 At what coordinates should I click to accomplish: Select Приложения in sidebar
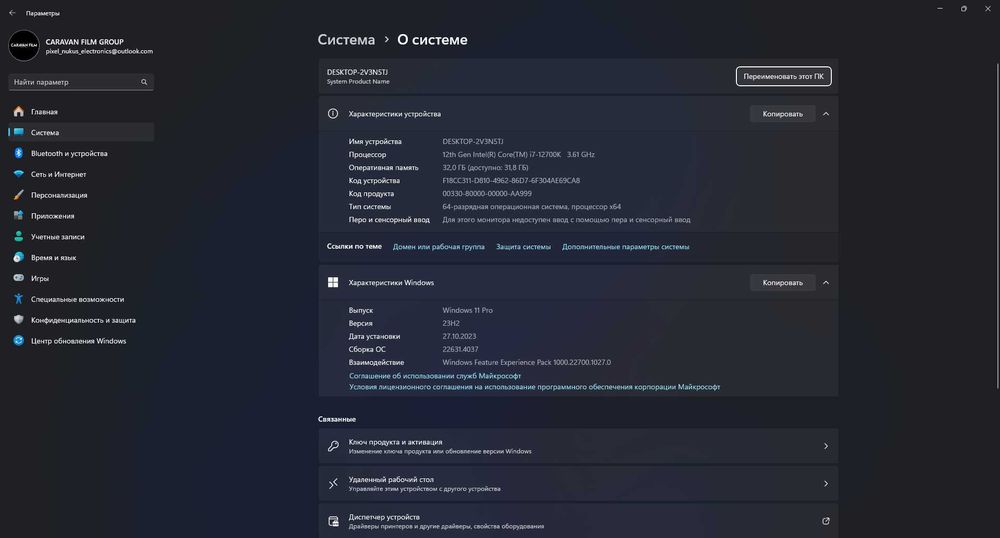(81, 215)
